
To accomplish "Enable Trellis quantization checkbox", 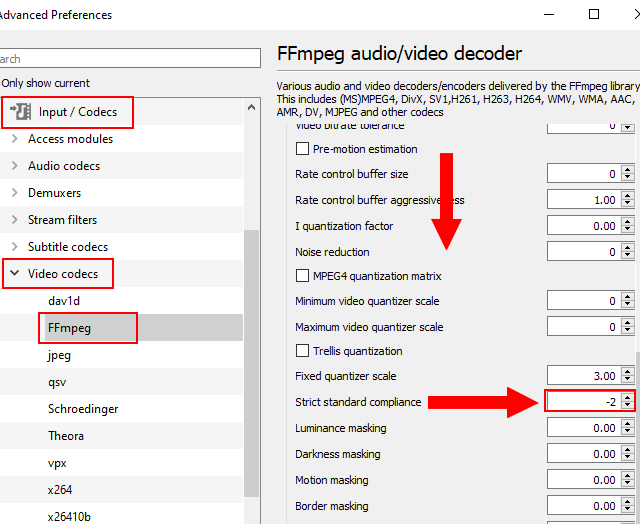I will coord(302,351).
